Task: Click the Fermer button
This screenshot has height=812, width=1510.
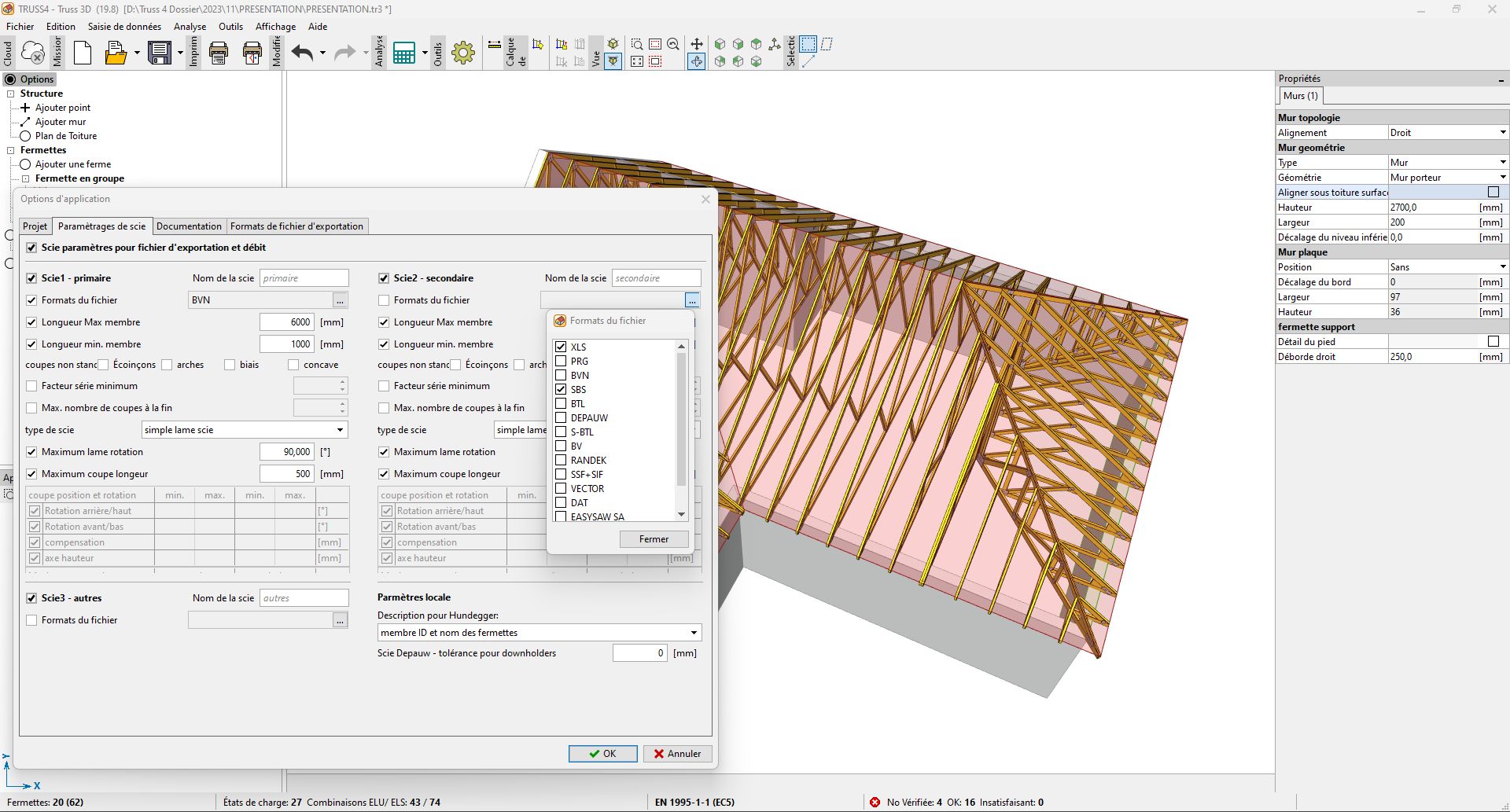Action: coord(654,539)
